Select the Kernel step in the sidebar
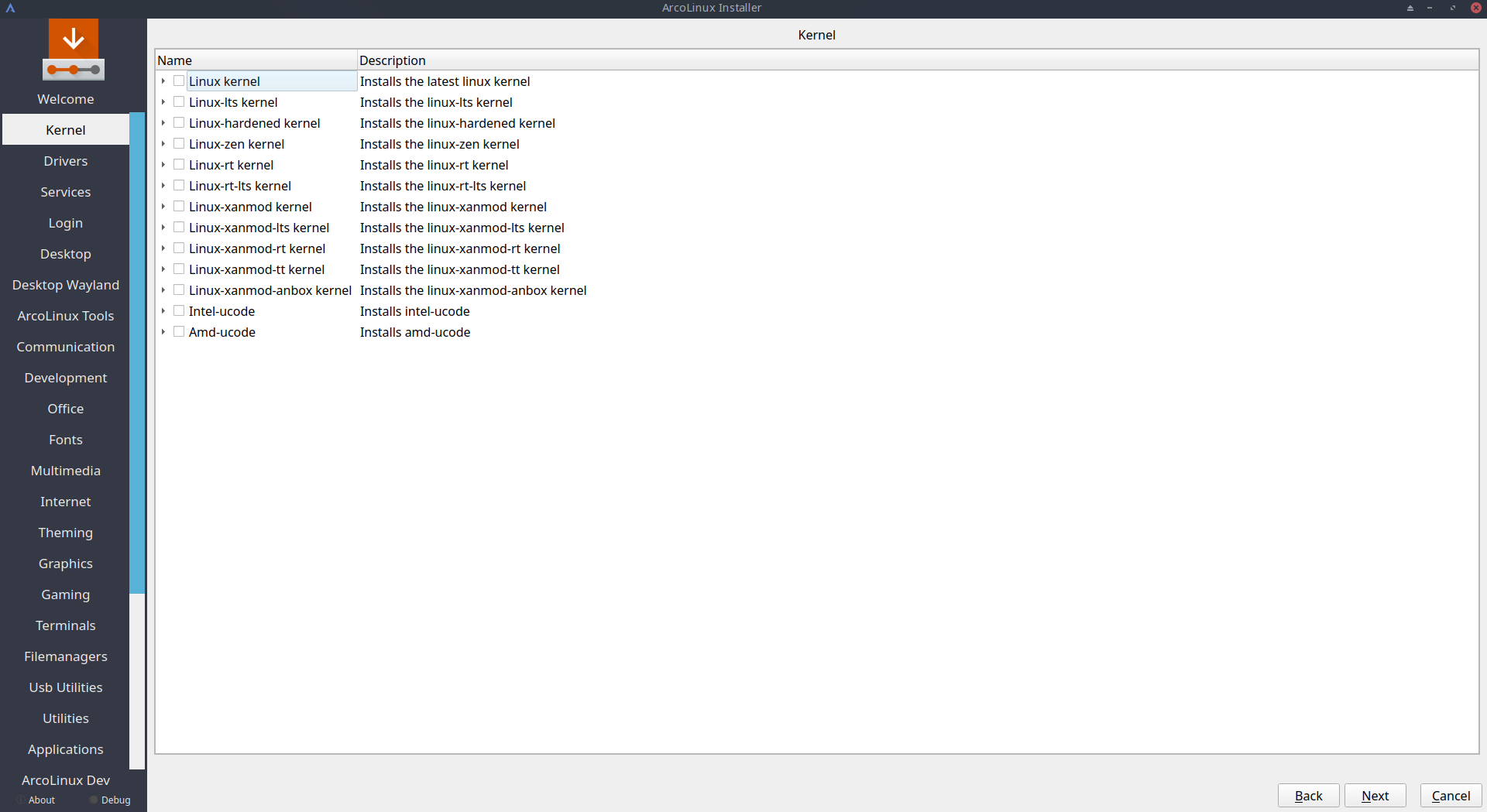Image resolution: width=1487 pixels, height=812 pixels. click(x=66, y=130)
